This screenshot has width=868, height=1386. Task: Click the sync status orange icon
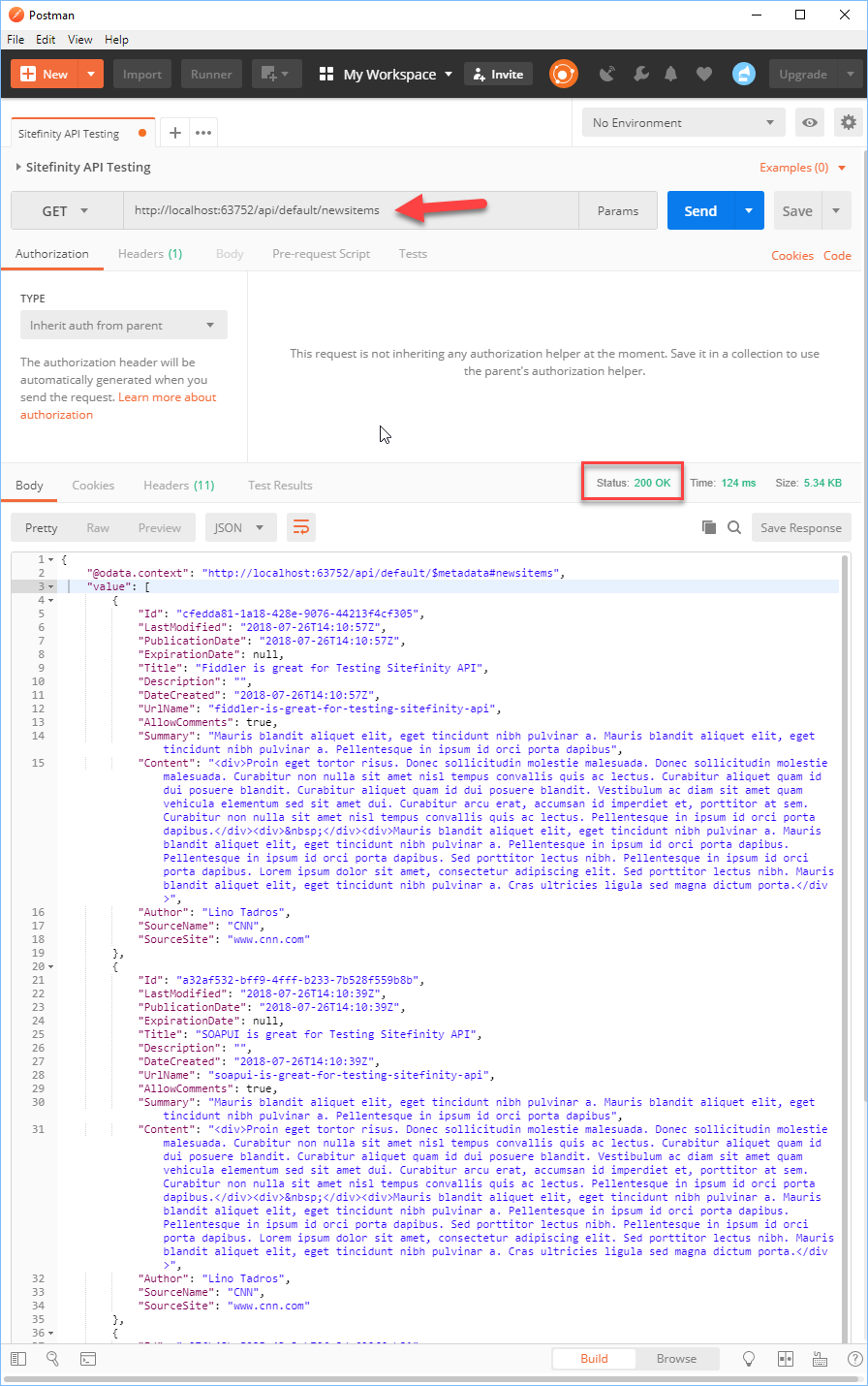click(563, 74)
